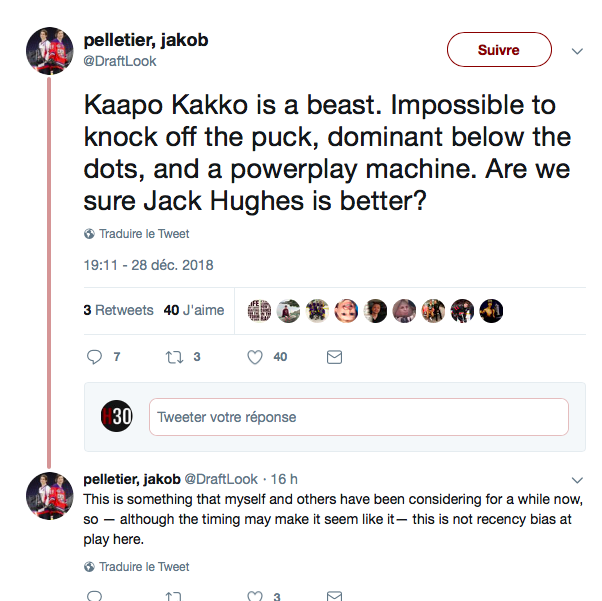View the 40 J'aime likes list
Viewport: 602px width, 601px height.
point(194,310)
